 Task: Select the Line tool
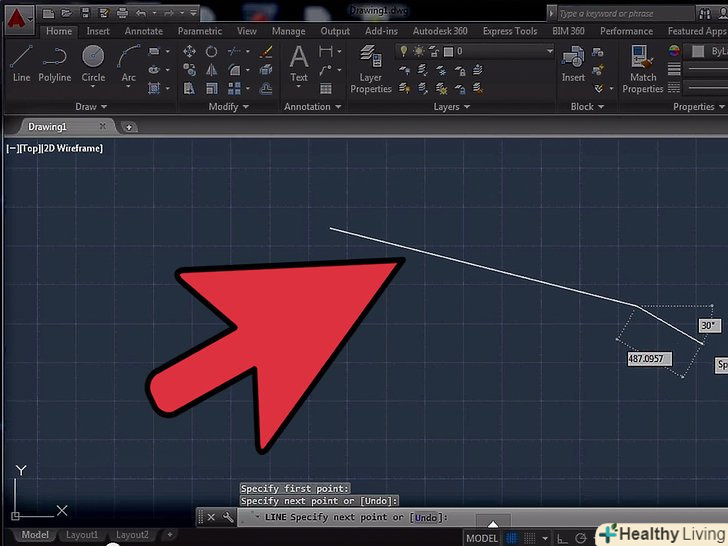(x=21, y=64)
